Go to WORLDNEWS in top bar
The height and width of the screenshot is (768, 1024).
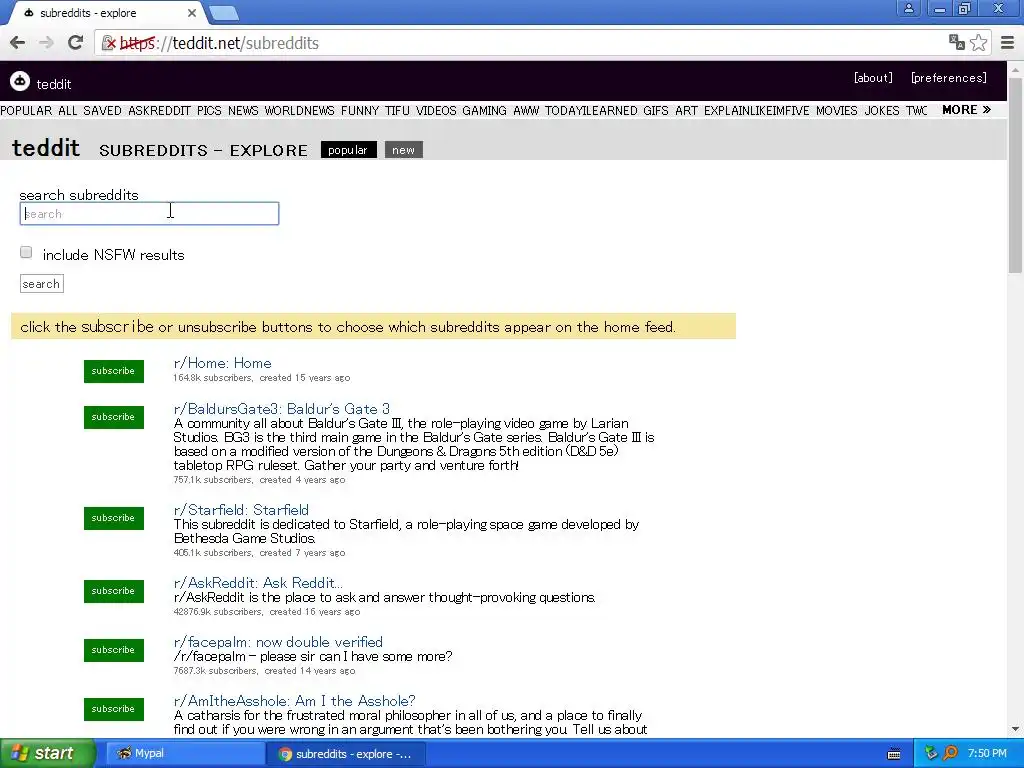(x=299, y=110)
